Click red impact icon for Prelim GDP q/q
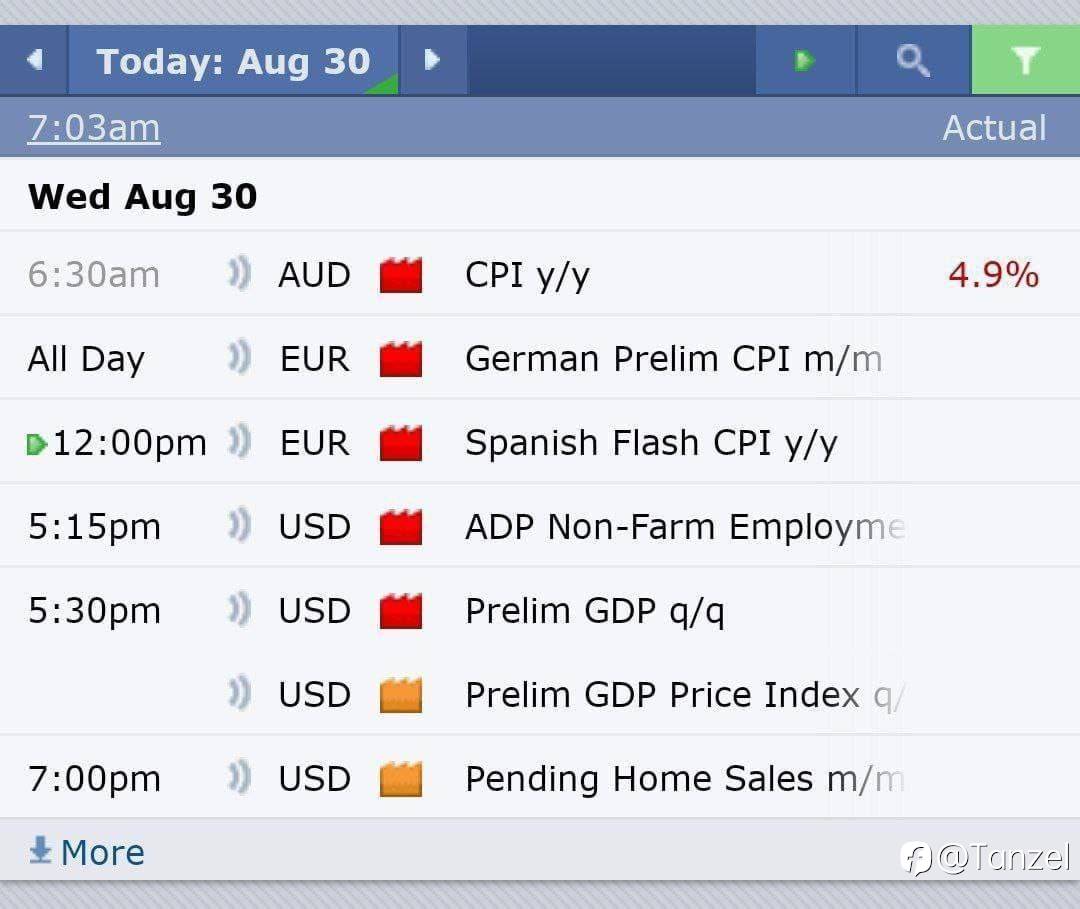 pos(401,611)
